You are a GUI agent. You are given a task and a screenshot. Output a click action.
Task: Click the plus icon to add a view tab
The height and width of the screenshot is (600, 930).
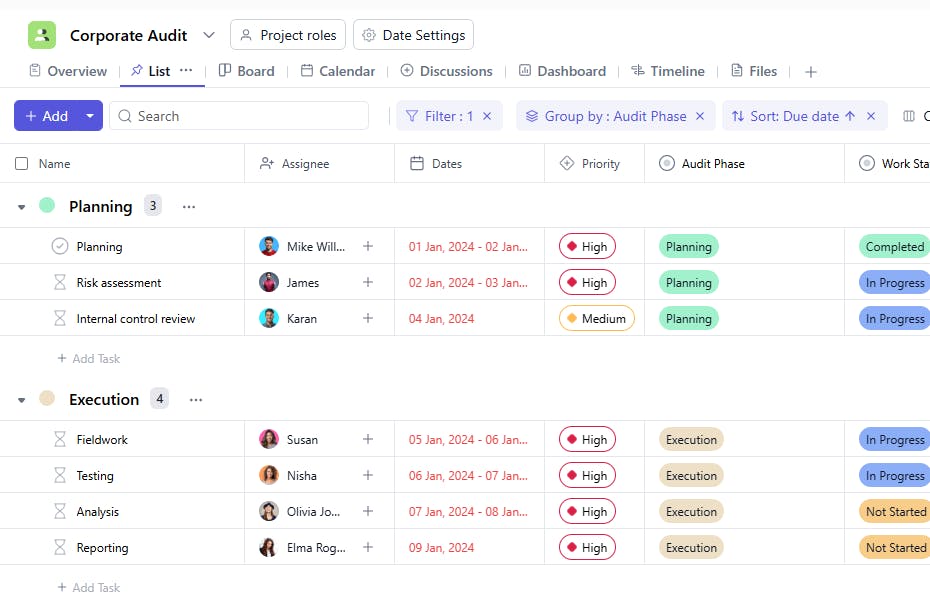(x=811, y=72)
